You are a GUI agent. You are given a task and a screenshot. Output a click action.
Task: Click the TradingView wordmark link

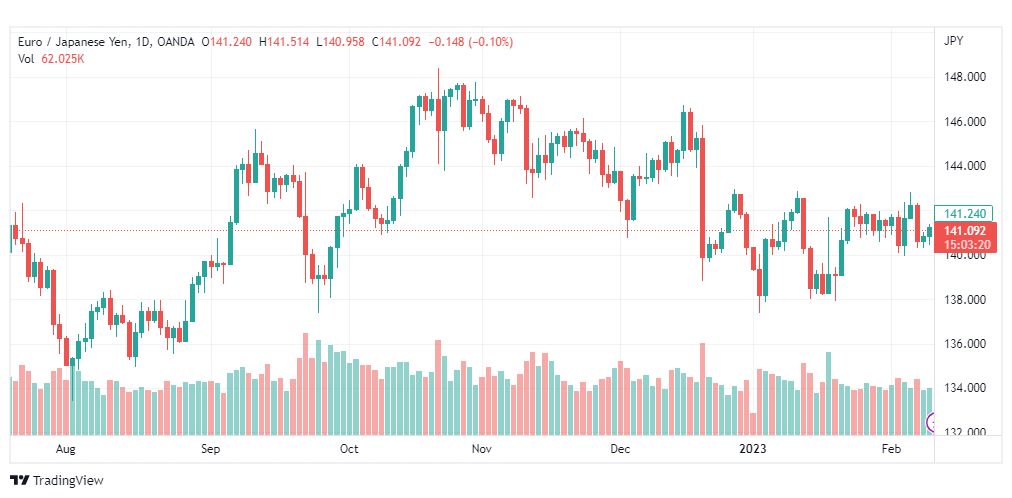point(68,481)
